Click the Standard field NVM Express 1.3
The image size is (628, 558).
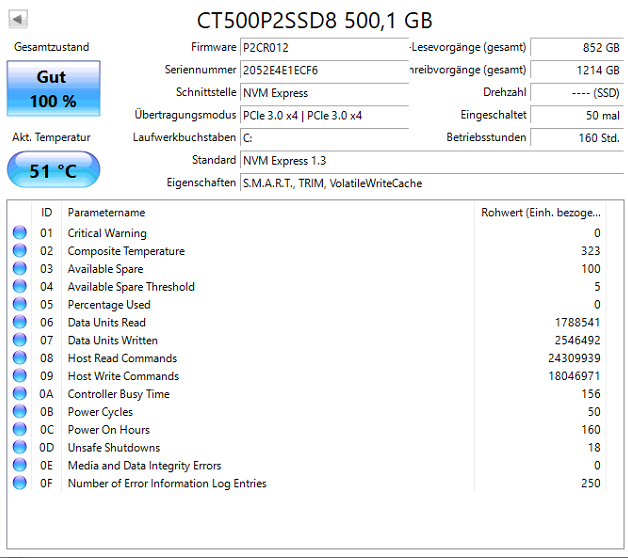point(432,160)
